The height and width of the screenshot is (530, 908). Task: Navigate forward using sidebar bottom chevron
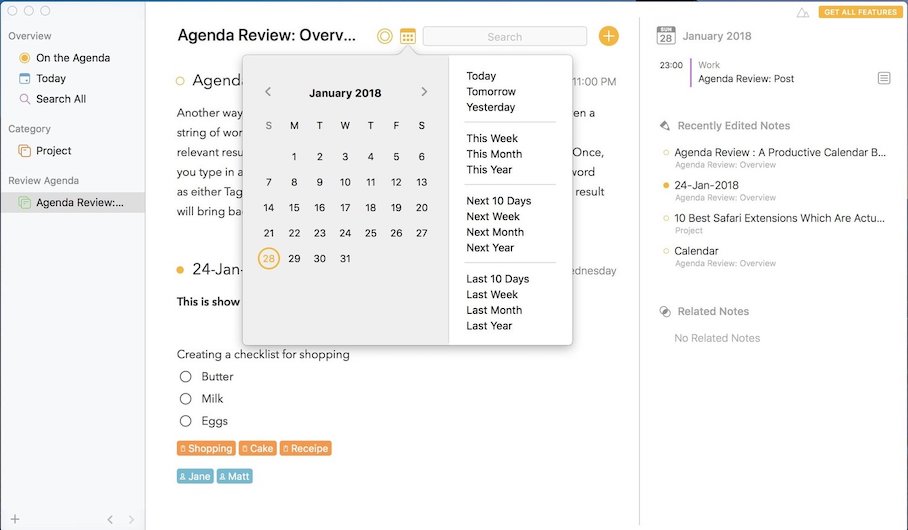(131, 519)
